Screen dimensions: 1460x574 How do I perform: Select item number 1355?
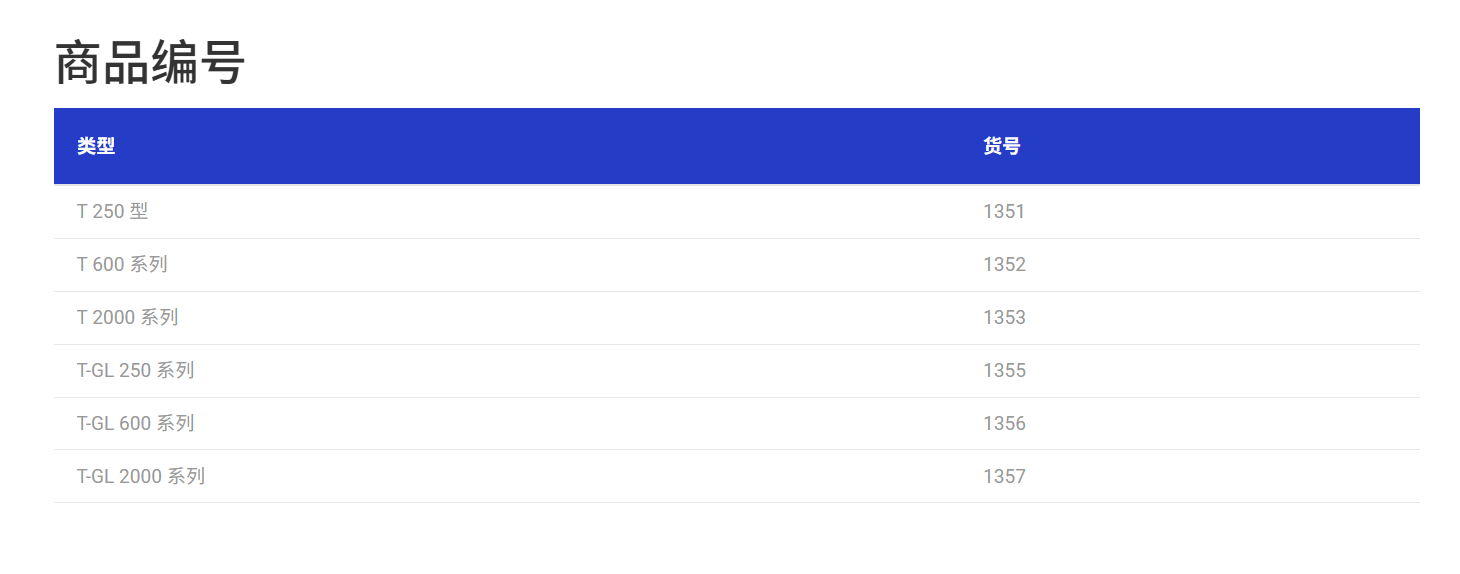coord(1004,370)
